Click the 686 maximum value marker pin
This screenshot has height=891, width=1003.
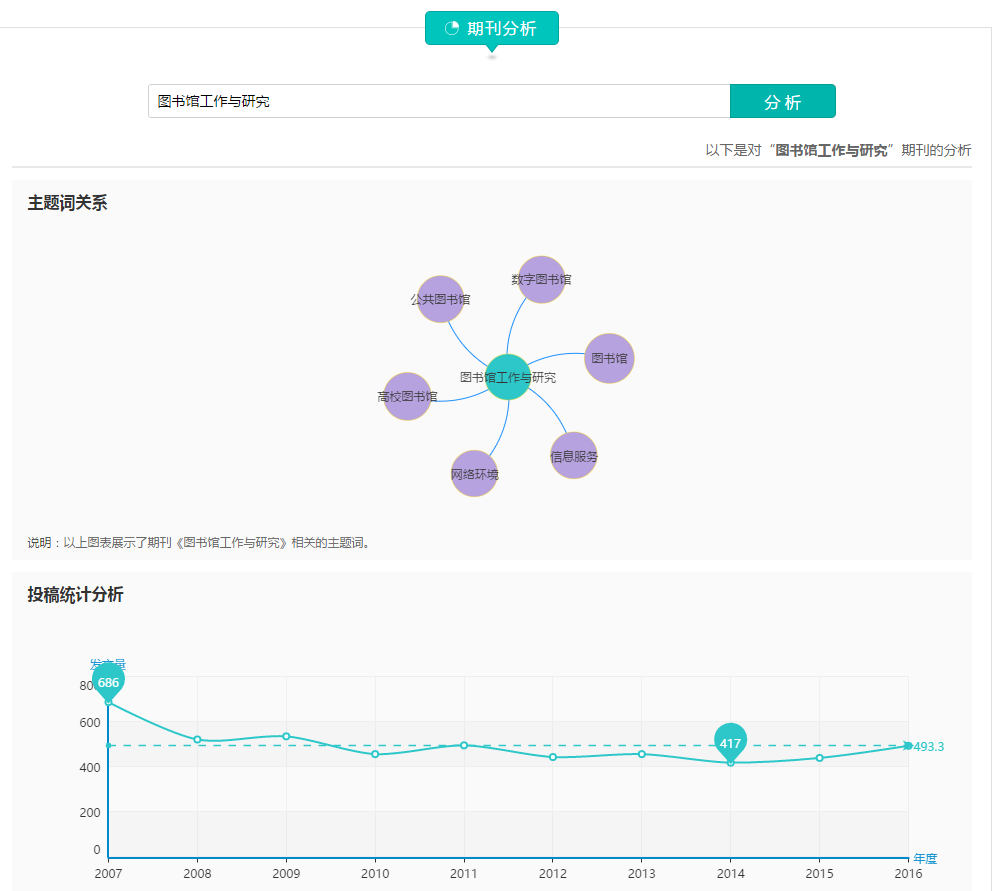tap(108, 682)
